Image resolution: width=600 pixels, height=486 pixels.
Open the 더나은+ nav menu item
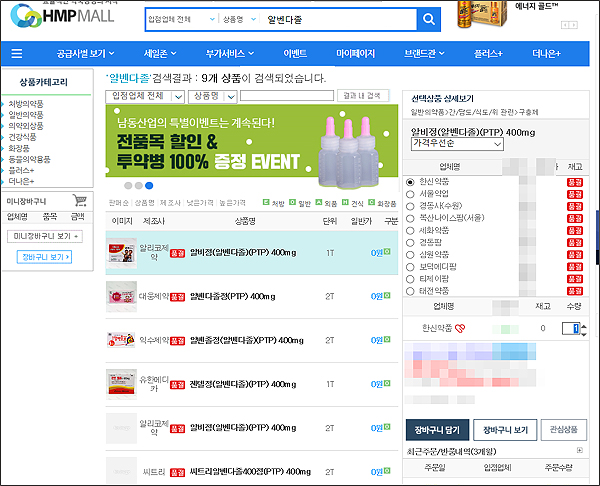pyautogui.click(x=546, y=54)
